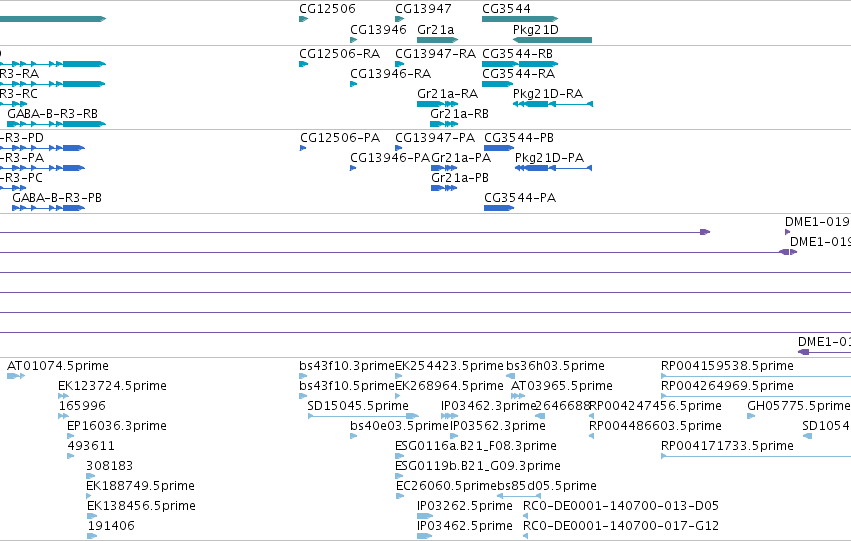Select the RC0-DE0001-140700-017-G12 label

click(x=621, y=526)
